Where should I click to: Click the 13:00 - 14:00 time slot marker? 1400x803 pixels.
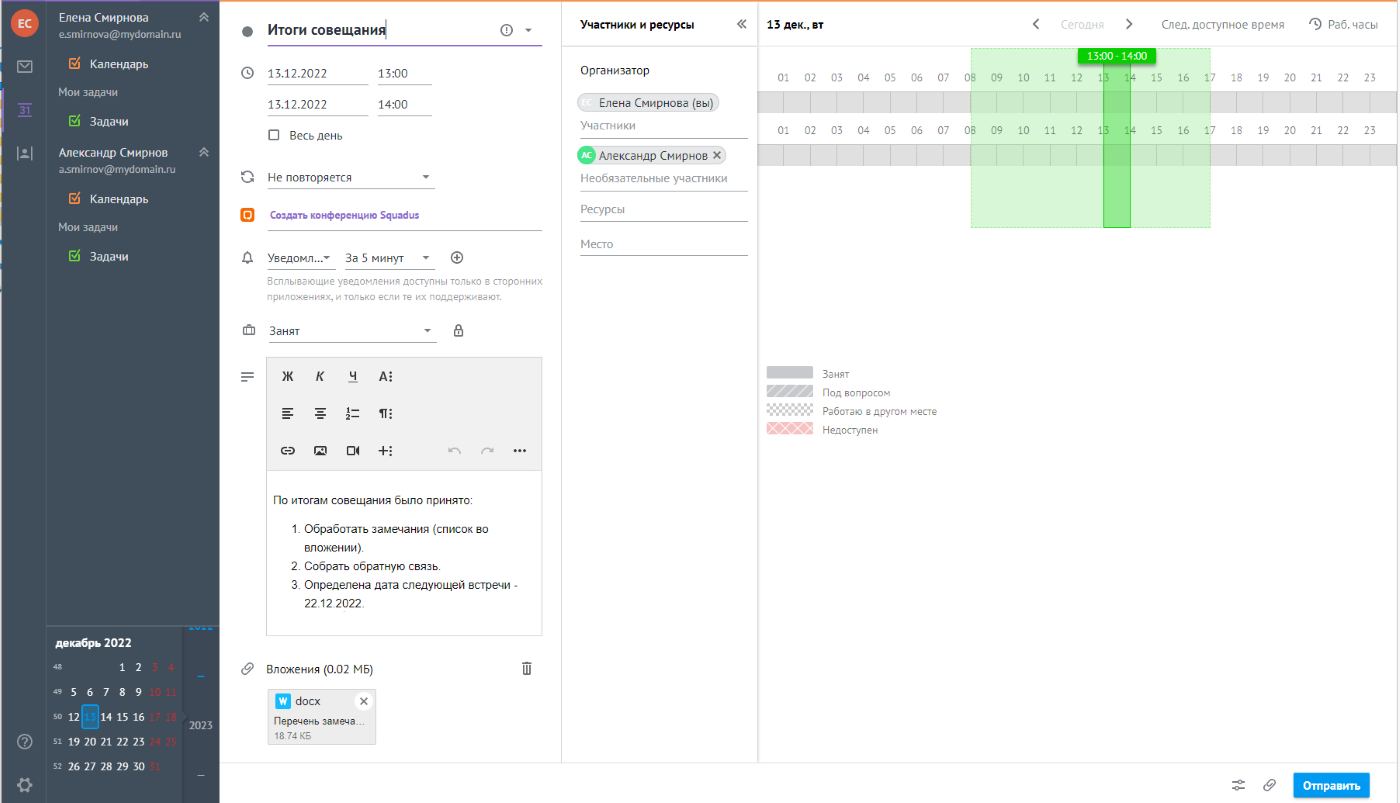click(x=1117, y=56)
